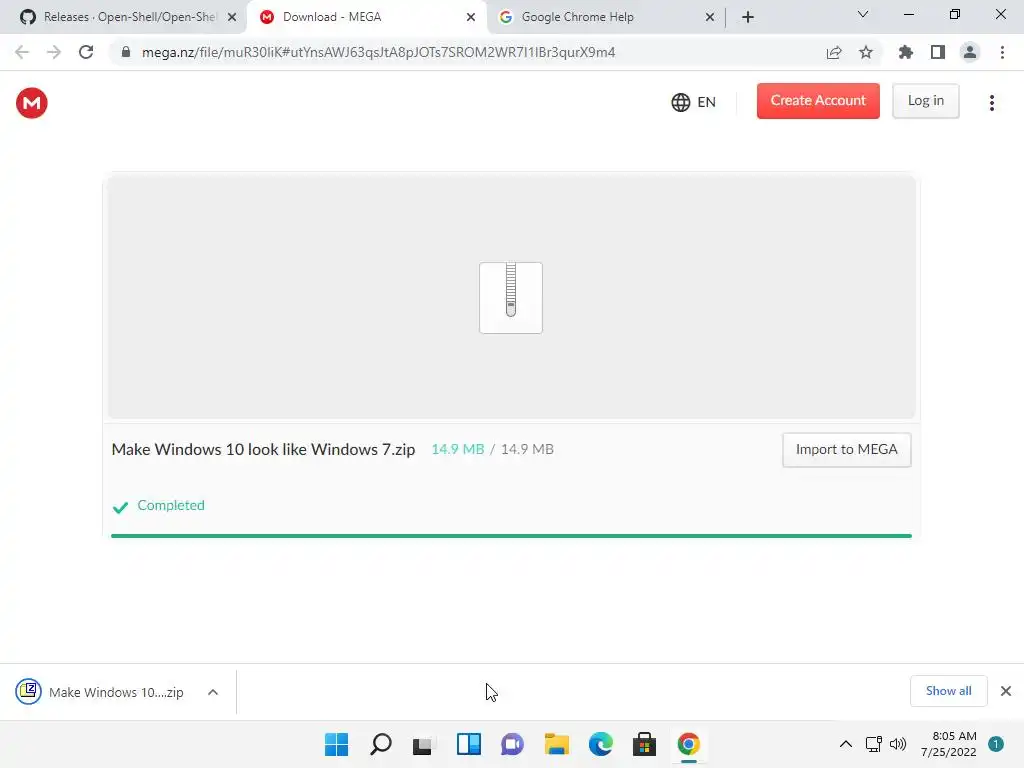Image resolution: width=1024 pixels, height=768 pixels.
Task: Click the Log in button
Action: (925, 101)
